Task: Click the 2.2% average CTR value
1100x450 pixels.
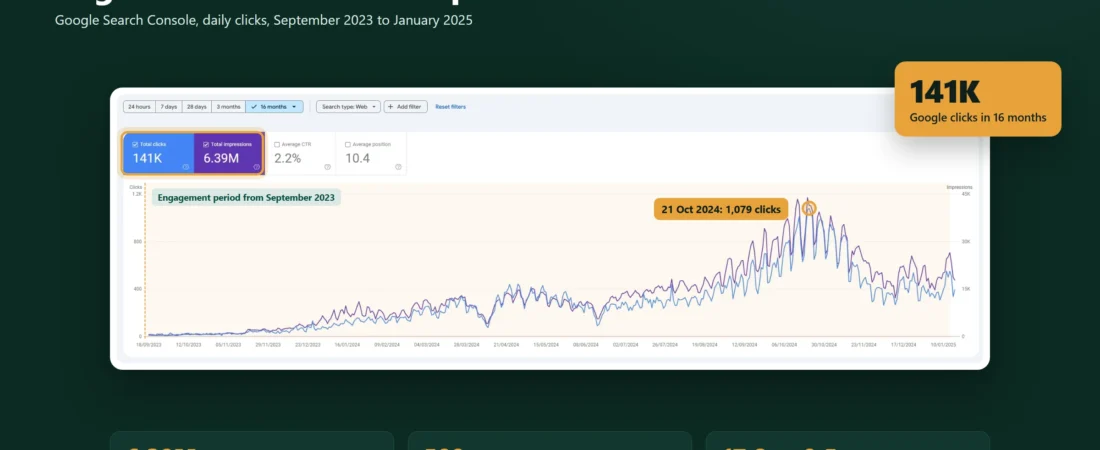Action: 288,159
